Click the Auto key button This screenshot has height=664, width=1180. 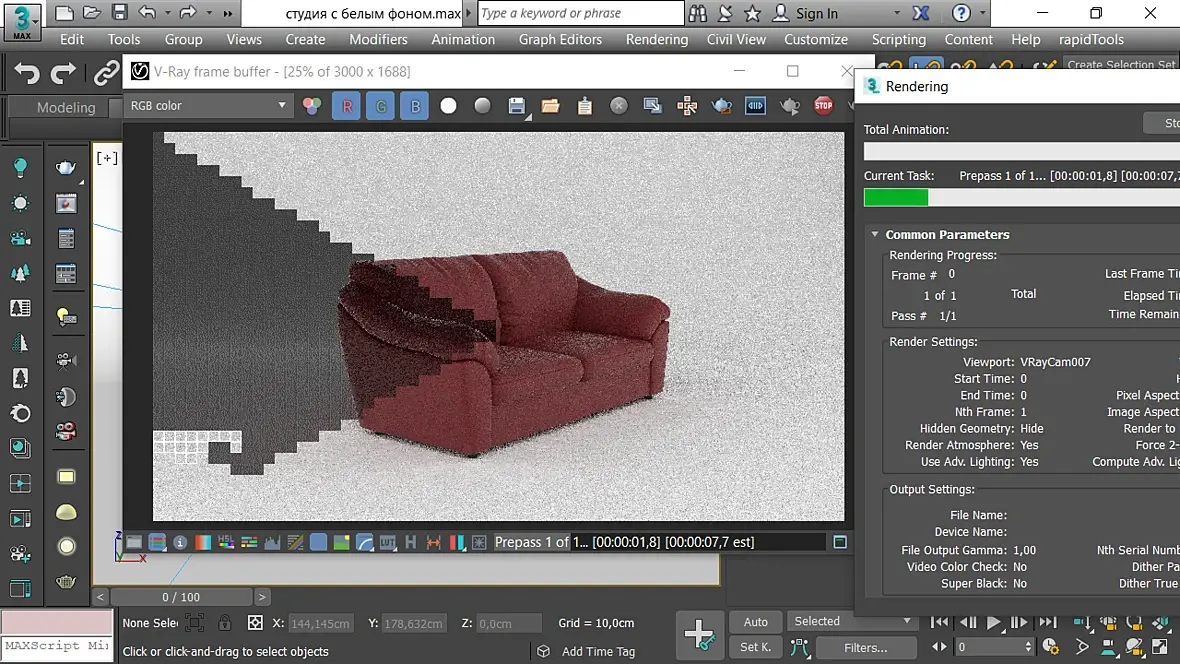coord(755,622)
